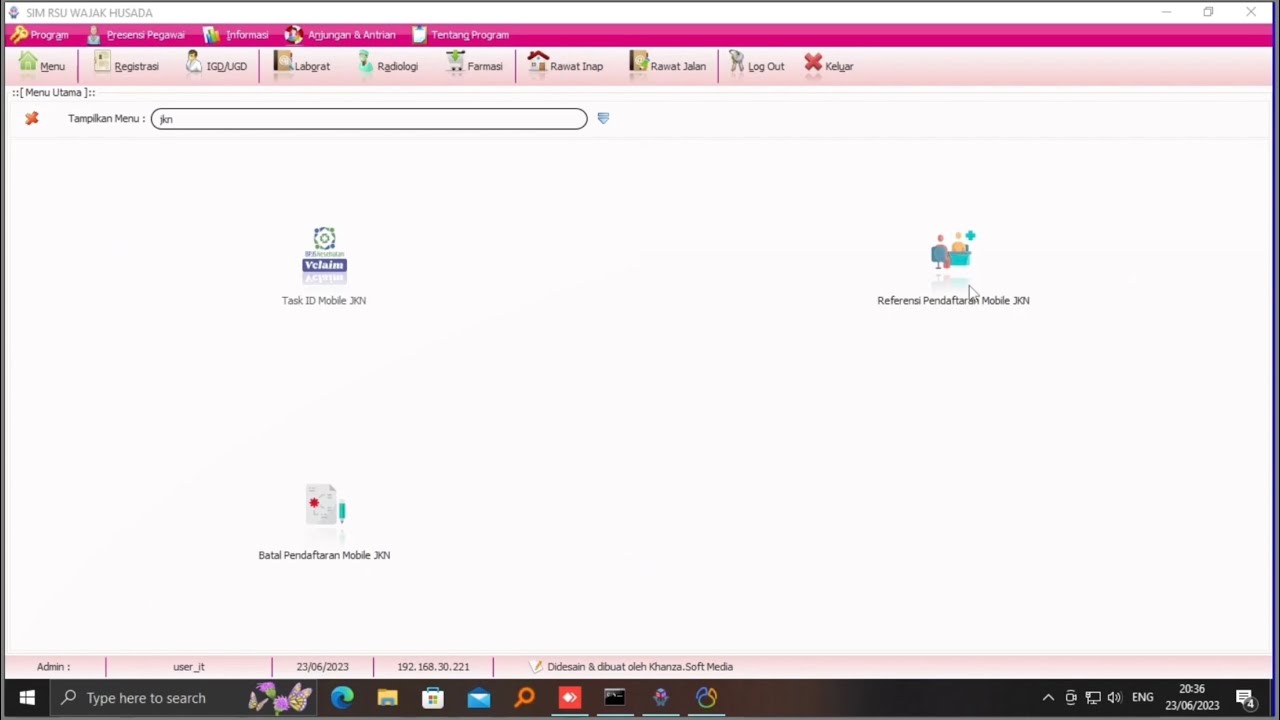
Task: Click the user_it status bar entry
Action: pos(188,667)
